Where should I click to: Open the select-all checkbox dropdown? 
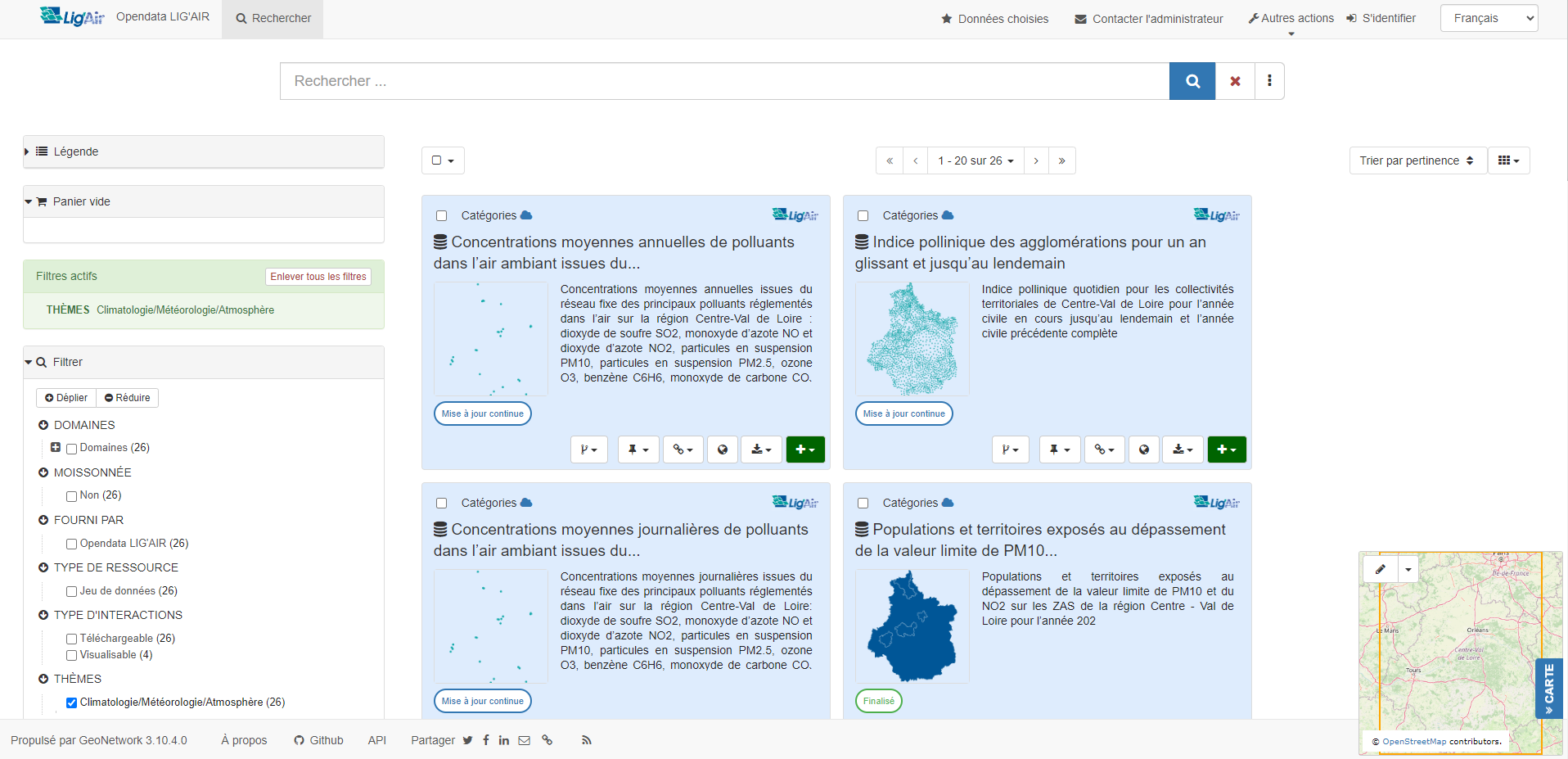(x=443, y=160)
